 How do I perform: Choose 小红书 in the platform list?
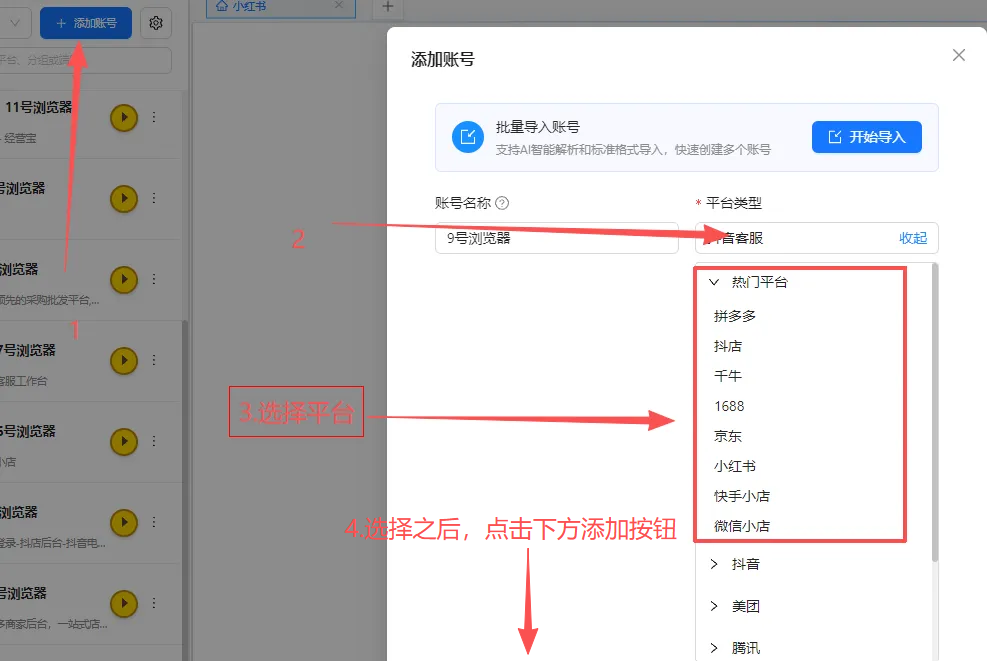735,466
